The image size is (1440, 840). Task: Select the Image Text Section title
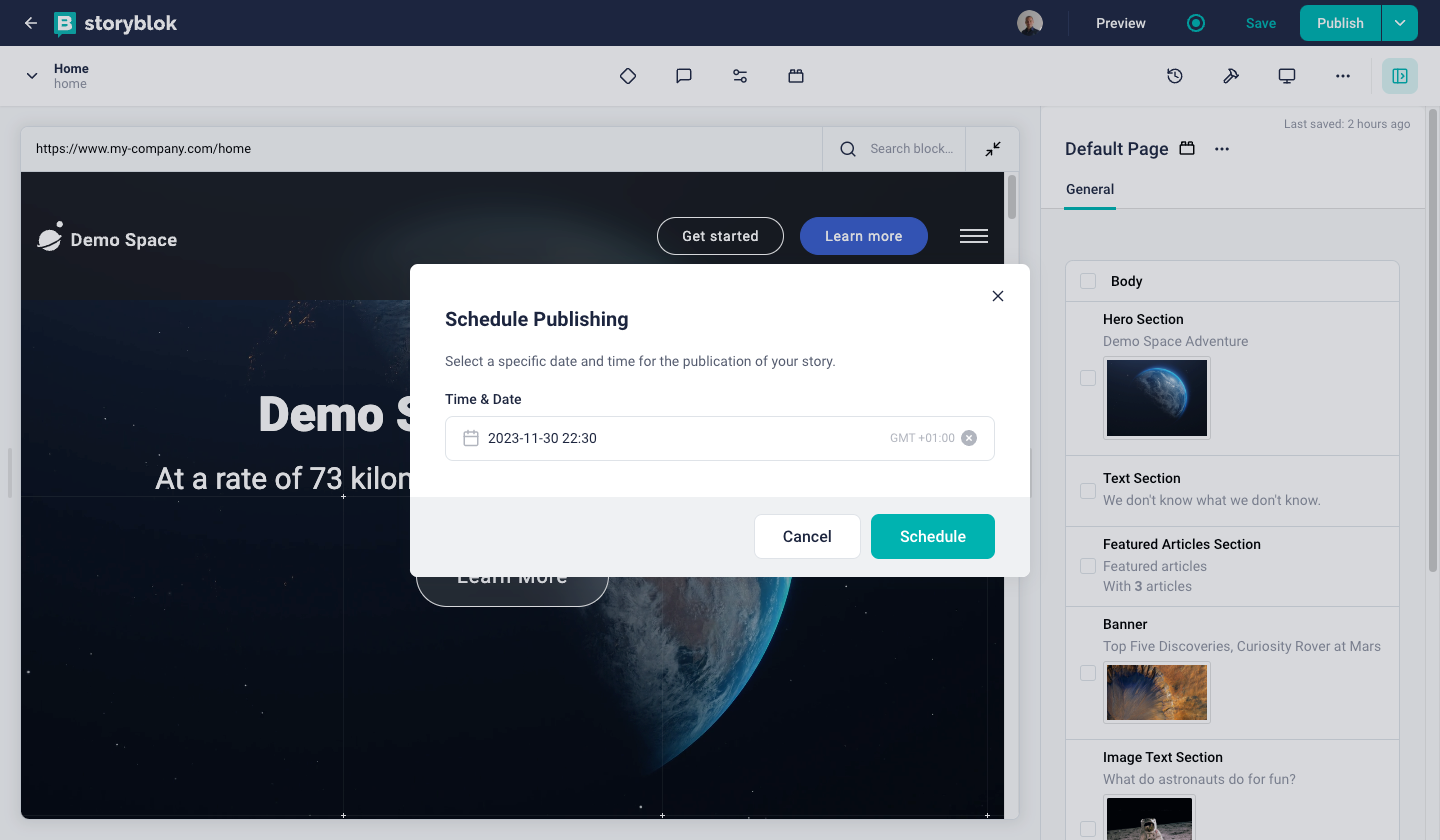1163,757
